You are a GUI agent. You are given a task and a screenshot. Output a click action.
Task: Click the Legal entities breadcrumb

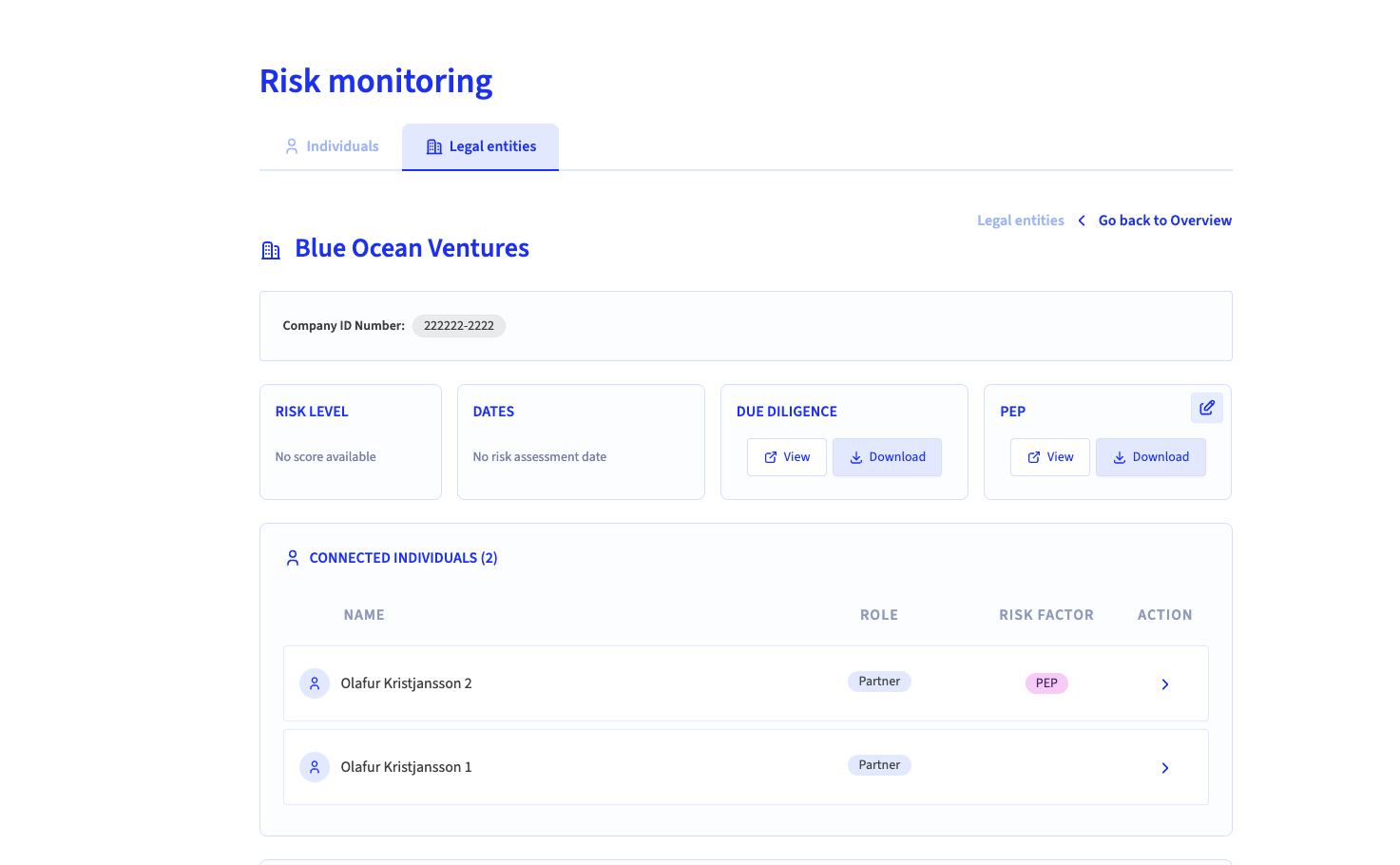click(1021, 221)
